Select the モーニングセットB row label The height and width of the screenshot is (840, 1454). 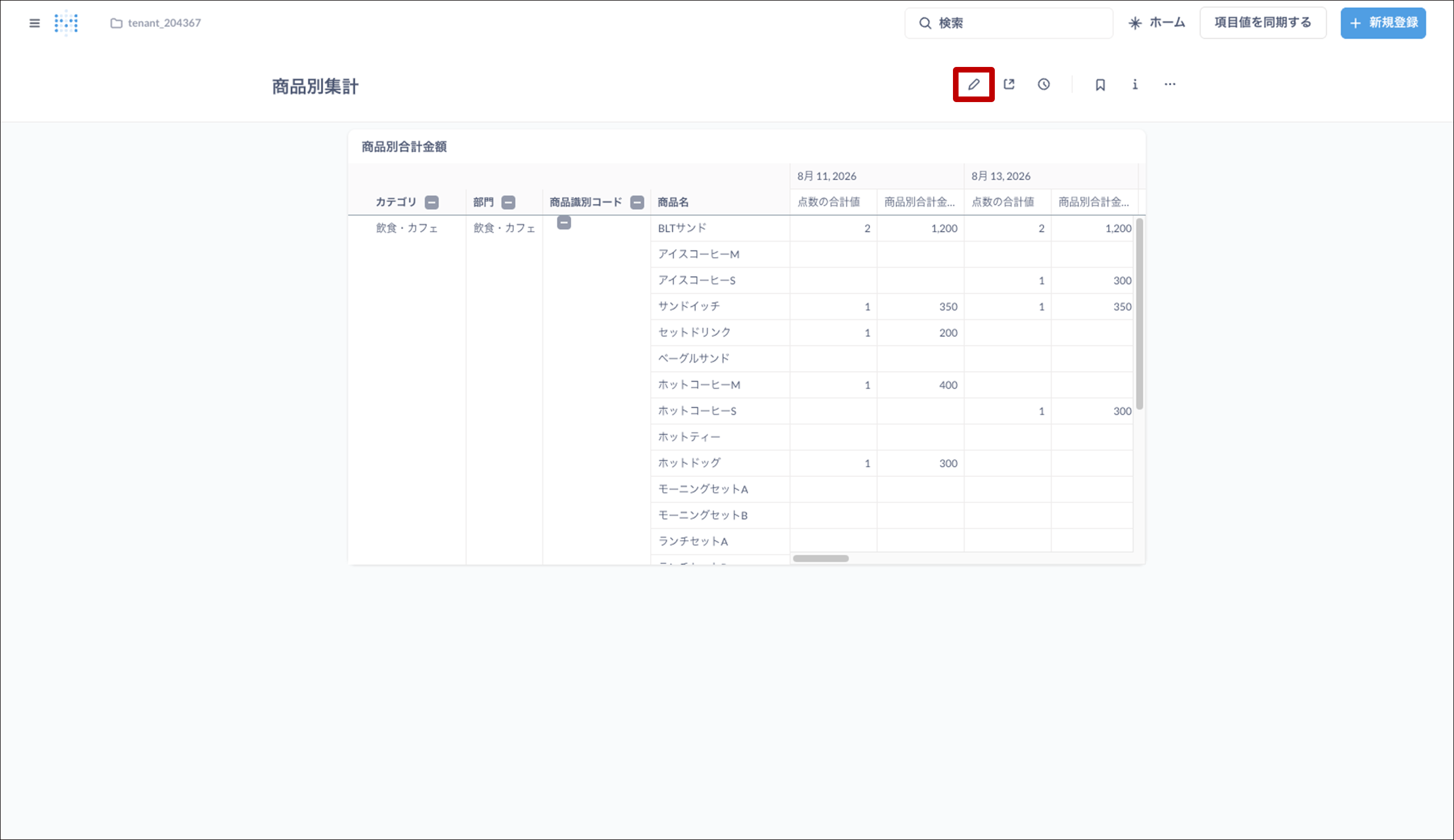(703, 515)
